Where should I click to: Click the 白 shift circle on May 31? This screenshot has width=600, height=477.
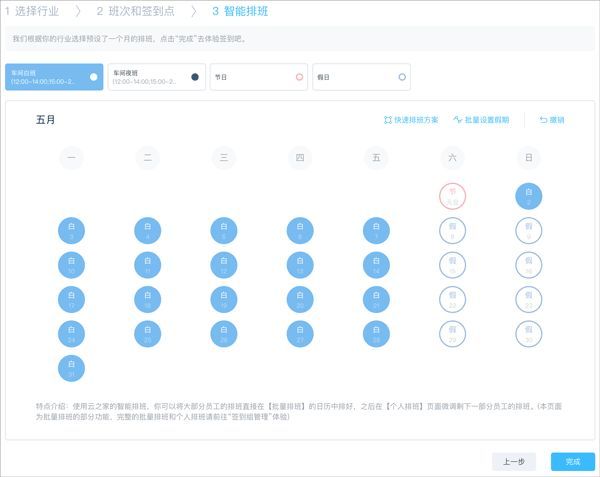[x=71, y=367]
